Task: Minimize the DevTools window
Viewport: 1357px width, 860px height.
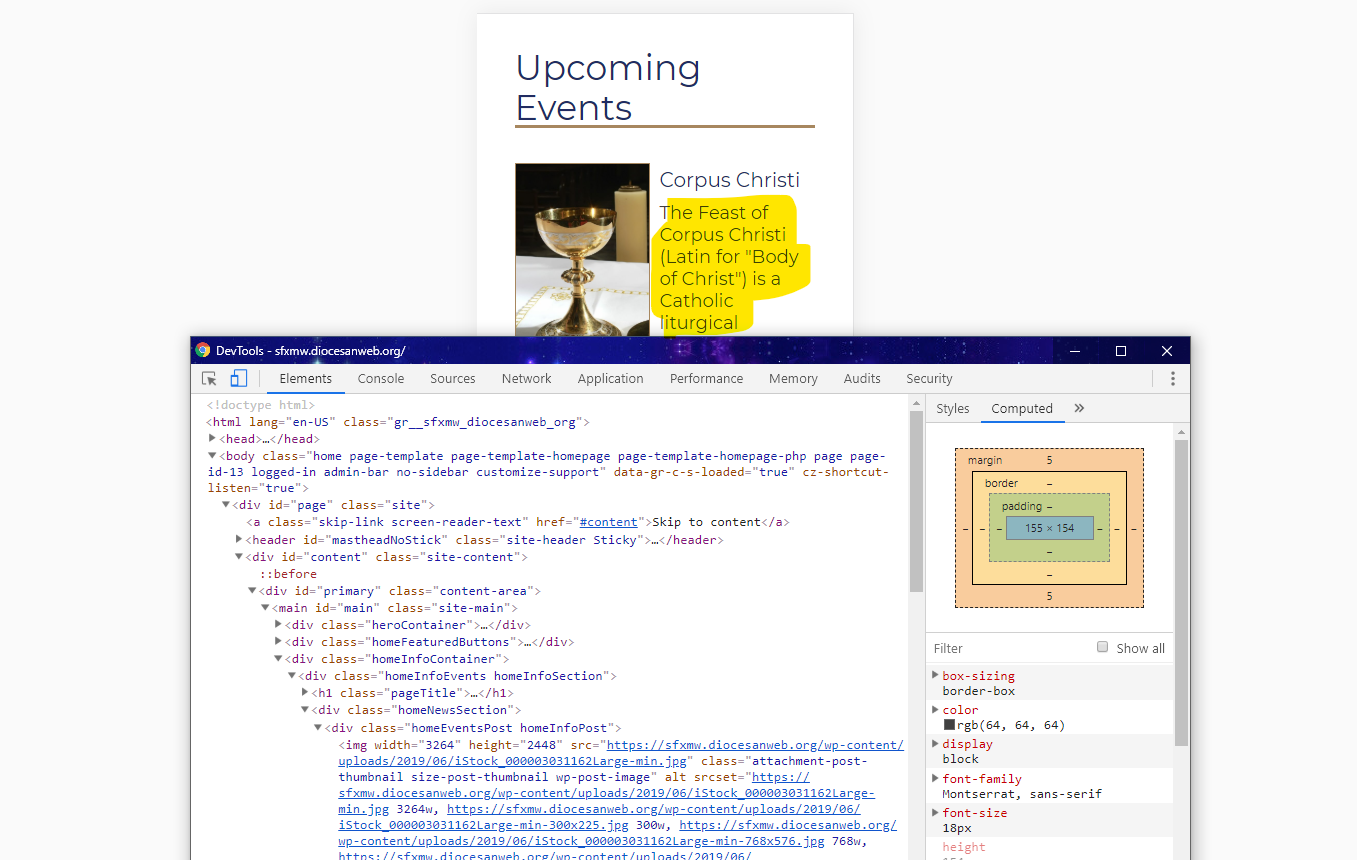Action: (1075, 351)
